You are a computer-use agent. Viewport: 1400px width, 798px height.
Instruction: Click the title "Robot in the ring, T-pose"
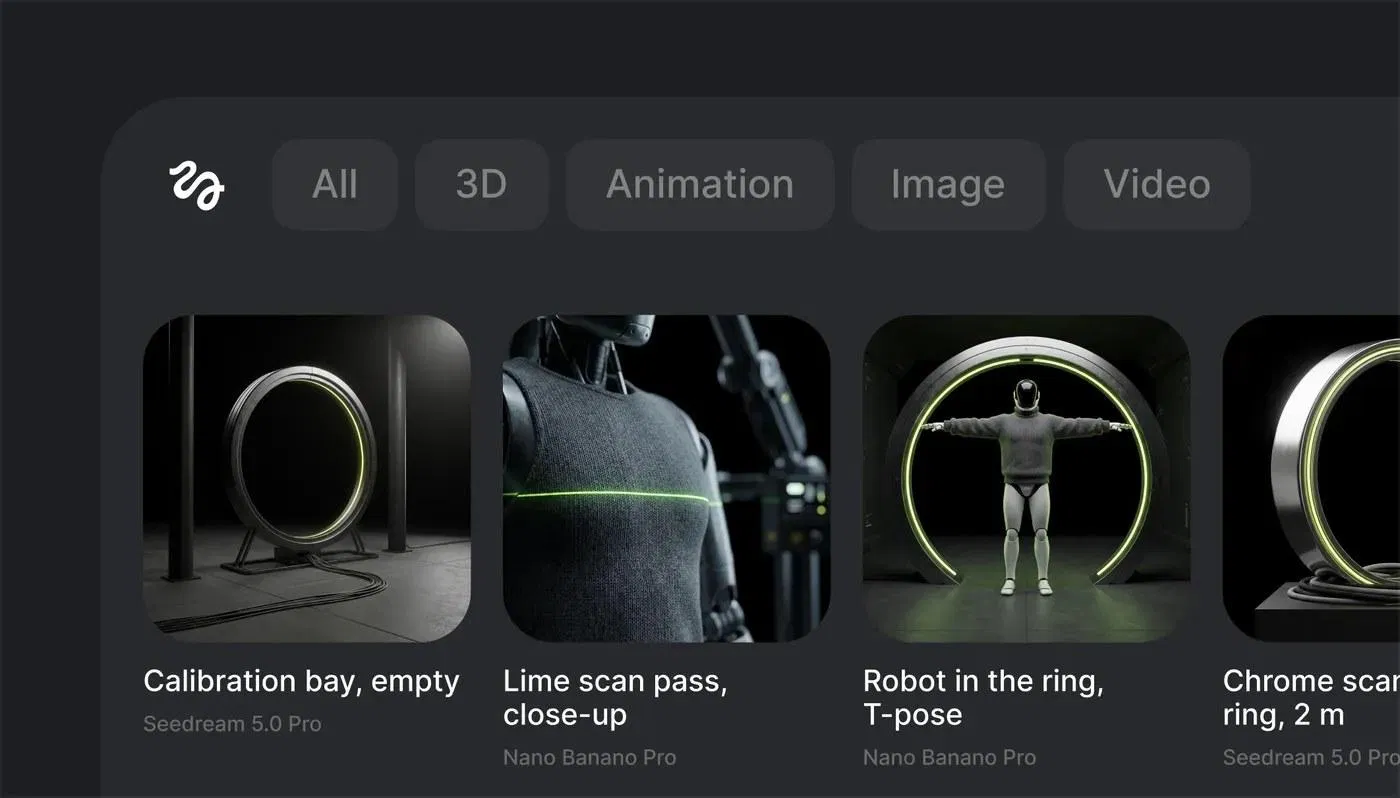tap(983, 698)
